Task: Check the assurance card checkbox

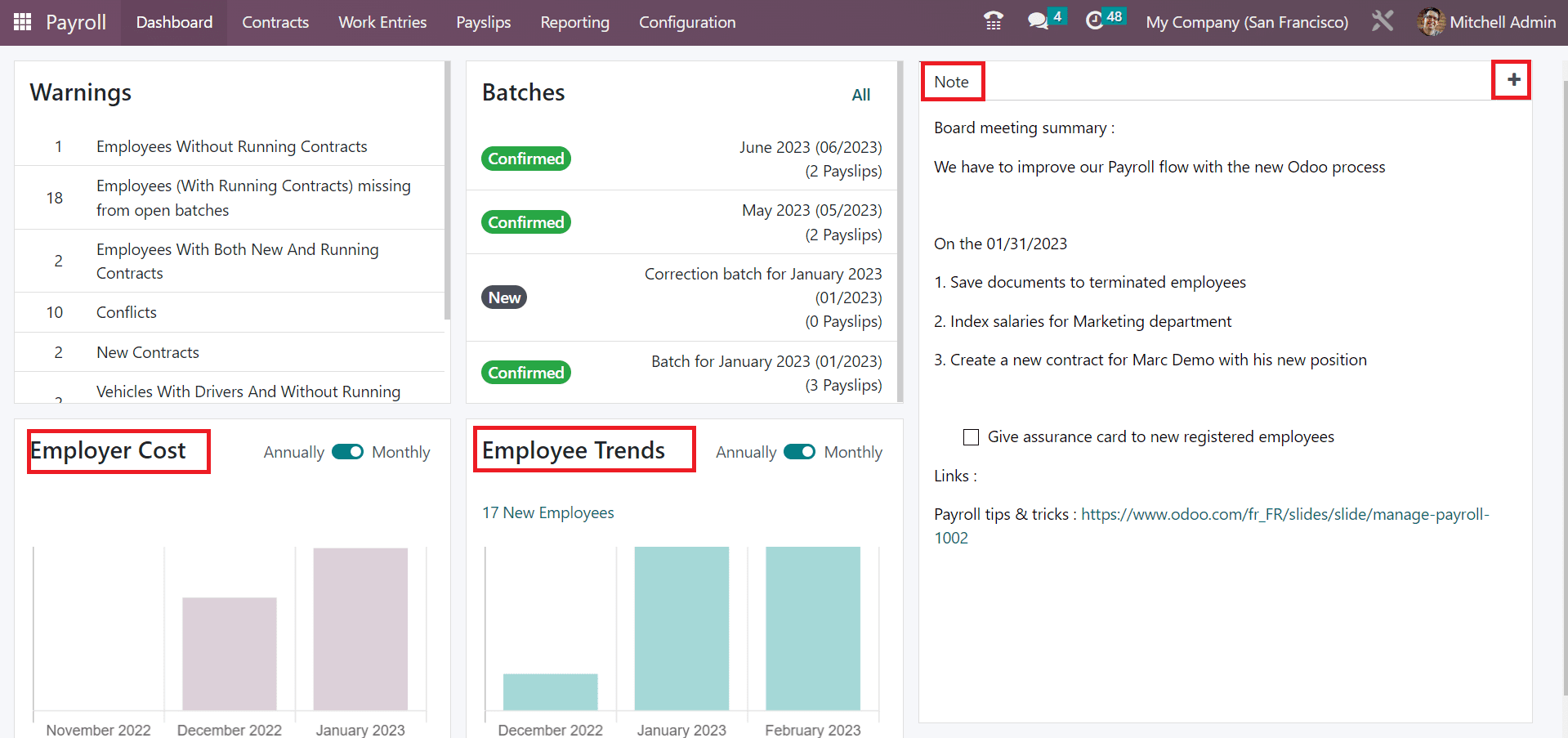Action: point(971,437)
